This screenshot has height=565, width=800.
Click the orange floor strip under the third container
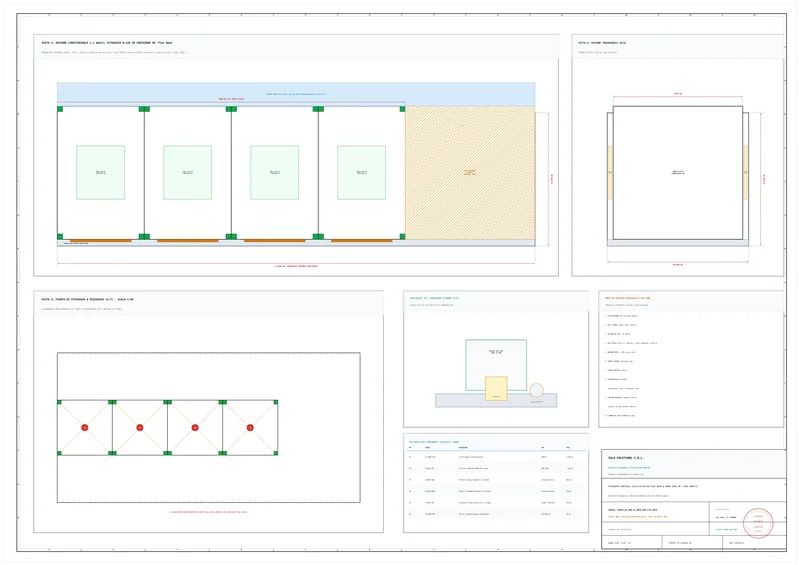[x=274, y=240]
